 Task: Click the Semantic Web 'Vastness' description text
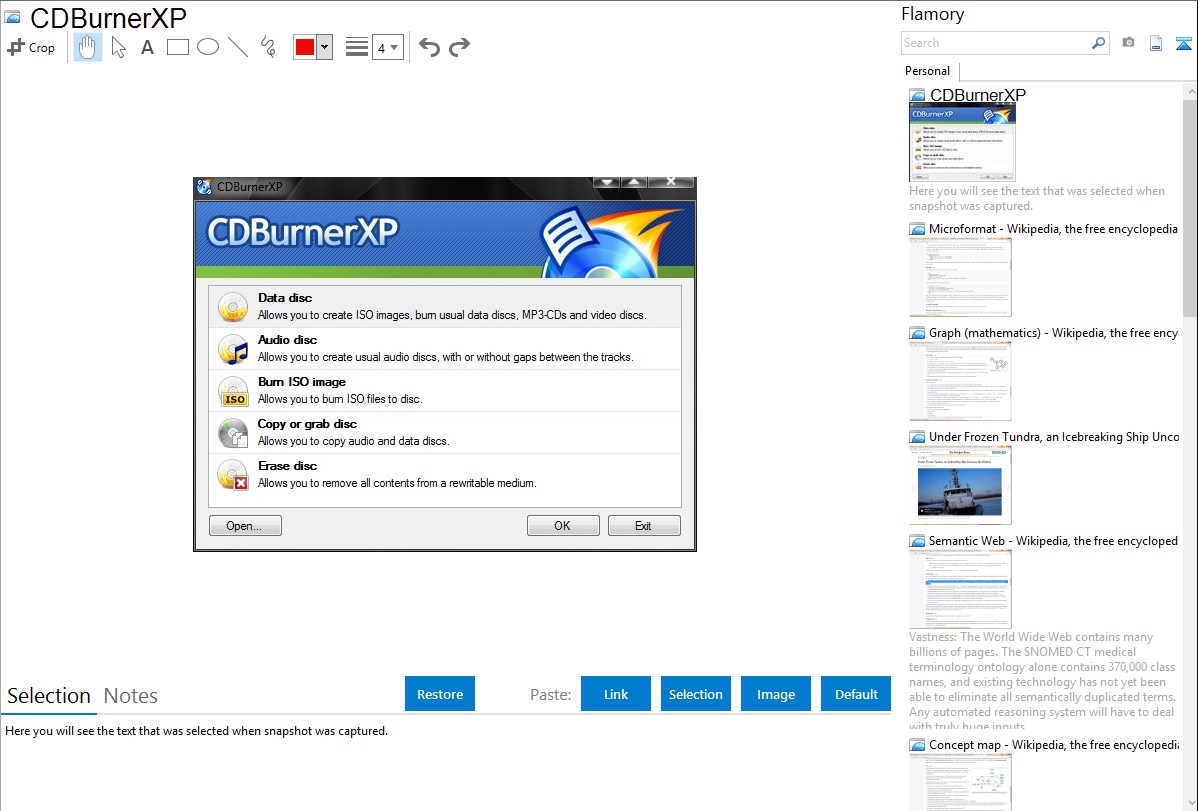pos(1042,681)
